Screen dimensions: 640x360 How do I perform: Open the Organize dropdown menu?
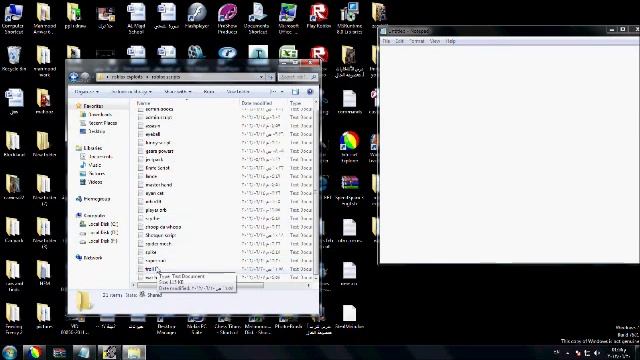(x=87, y=92)
